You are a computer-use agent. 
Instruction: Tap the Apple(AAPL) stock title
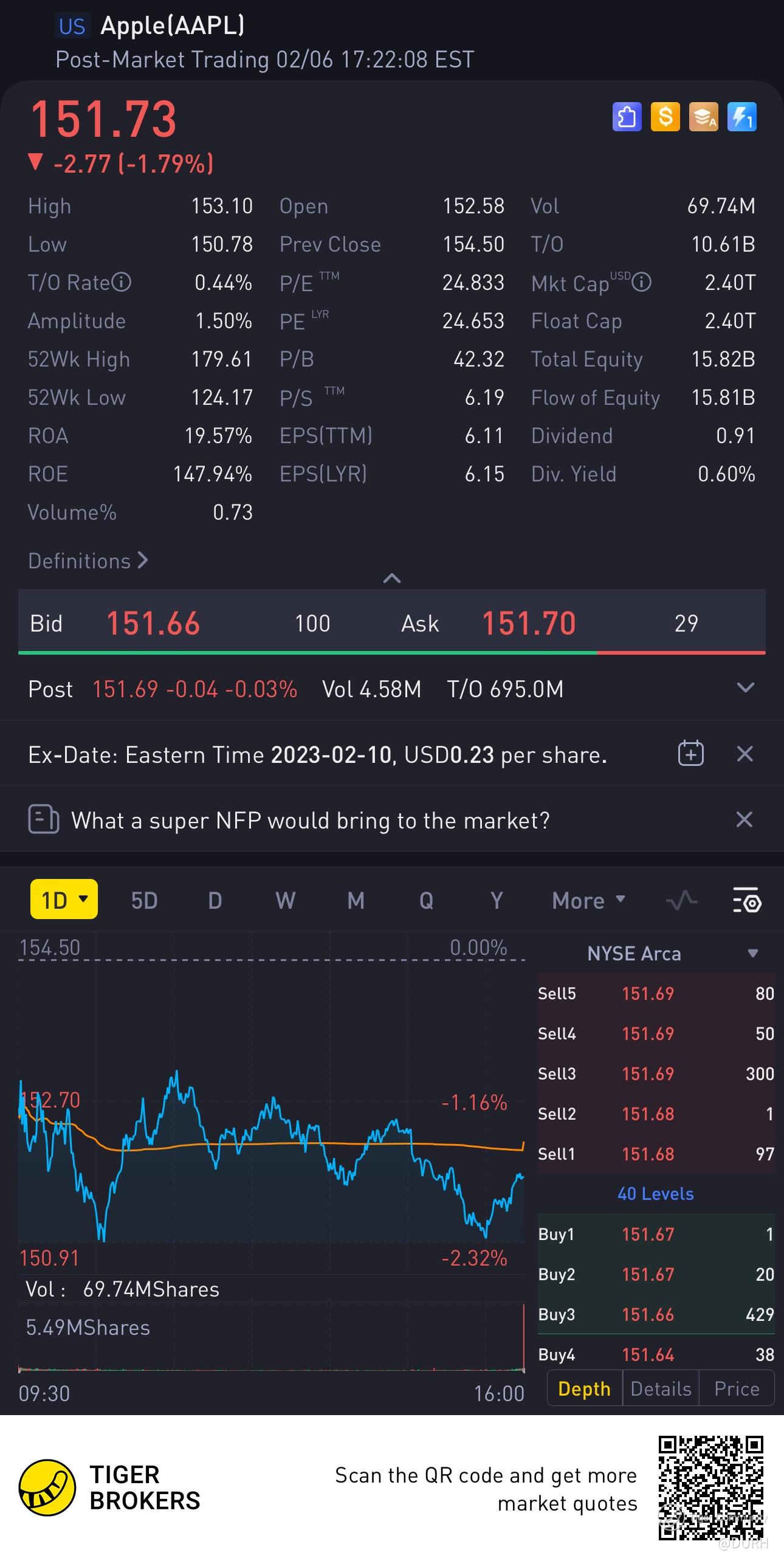173,26
